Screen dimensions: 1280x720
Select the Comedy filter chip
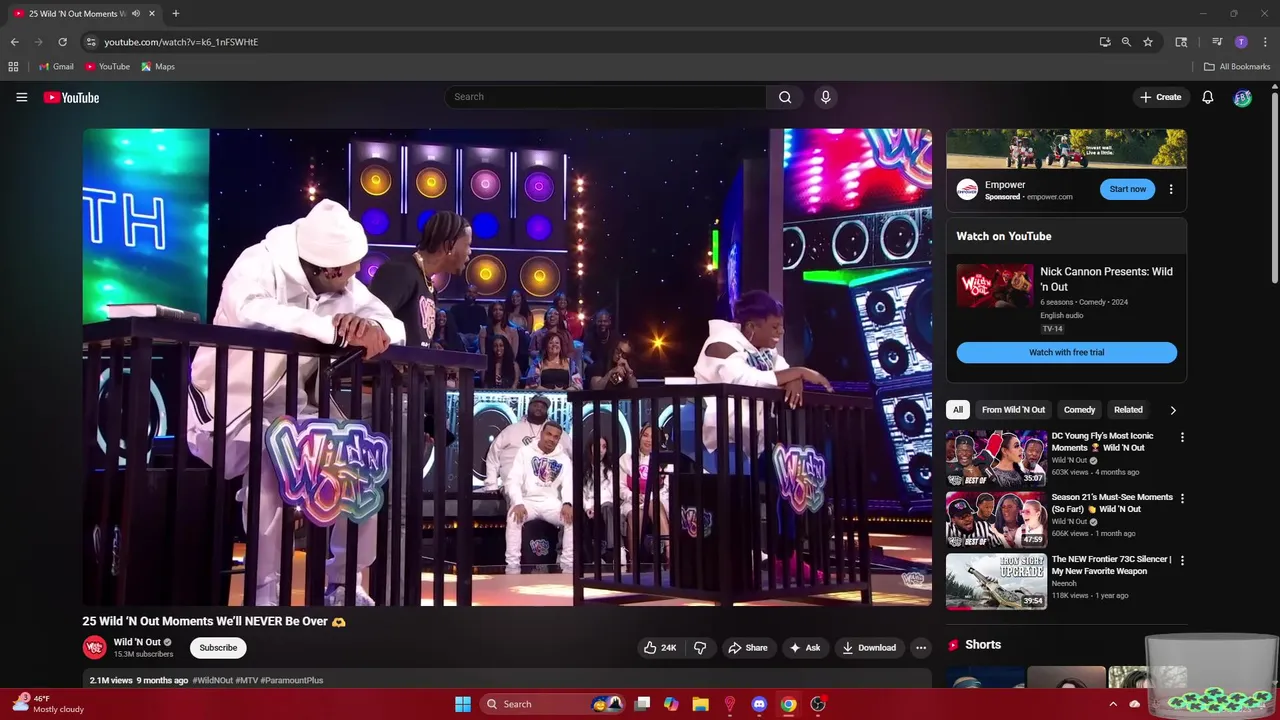(1079, 410)
